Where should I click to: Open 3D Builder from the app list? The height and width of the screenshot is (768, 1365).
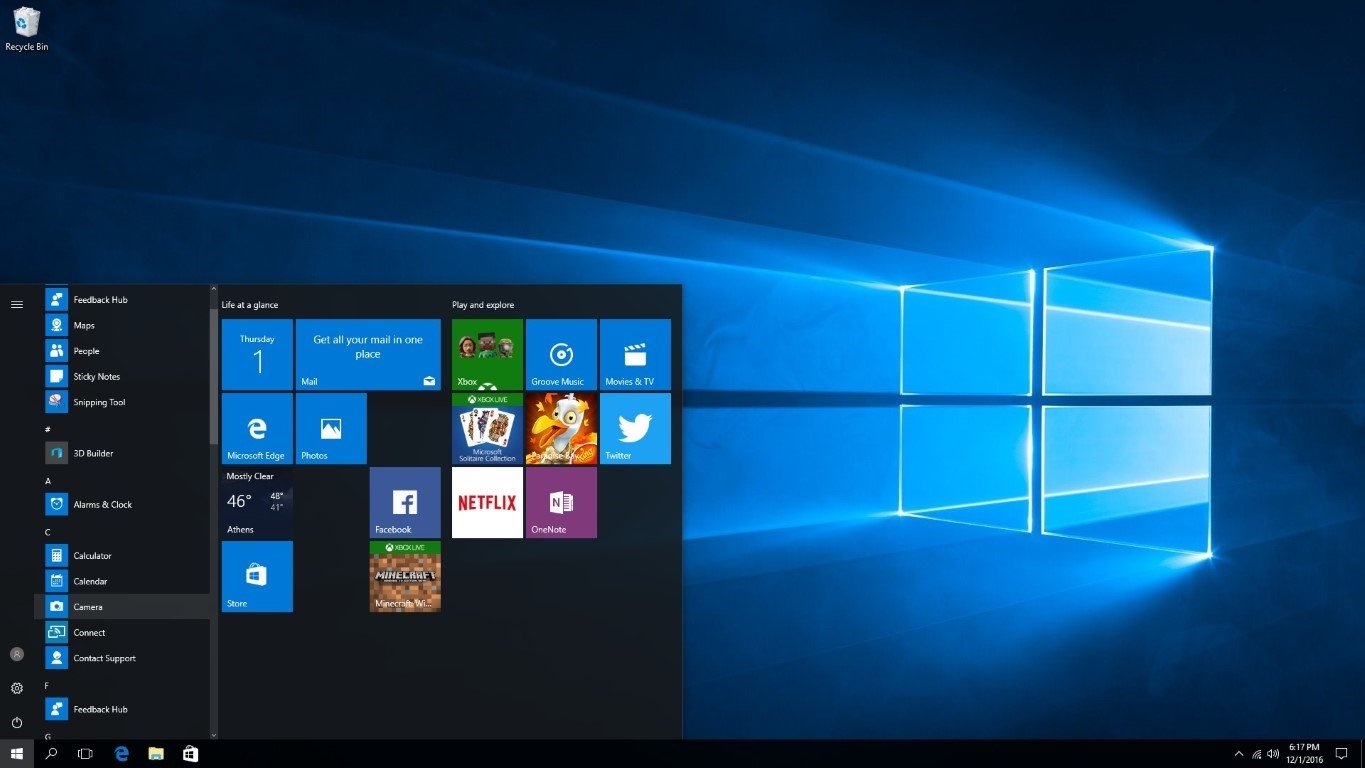click(x=122, y=453)
